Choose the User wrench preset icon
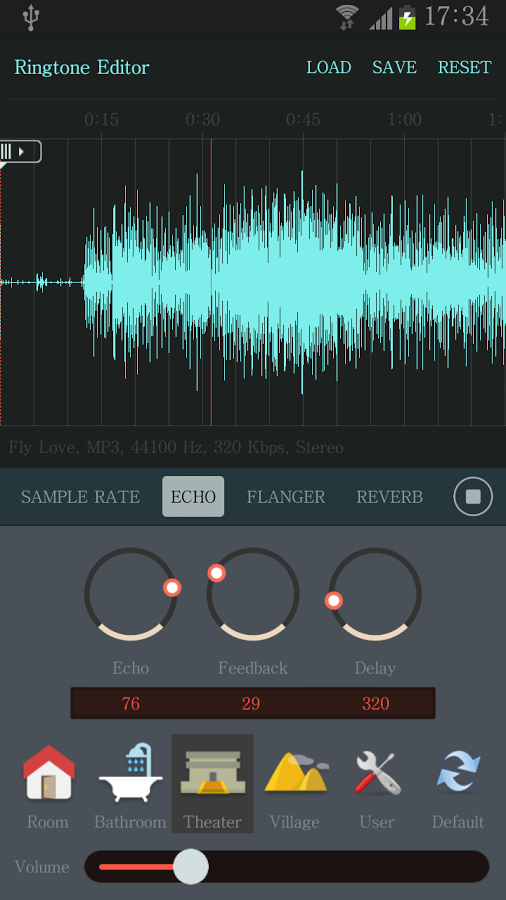The width and height of the screenshot is (506, 900). coord(377,773)
